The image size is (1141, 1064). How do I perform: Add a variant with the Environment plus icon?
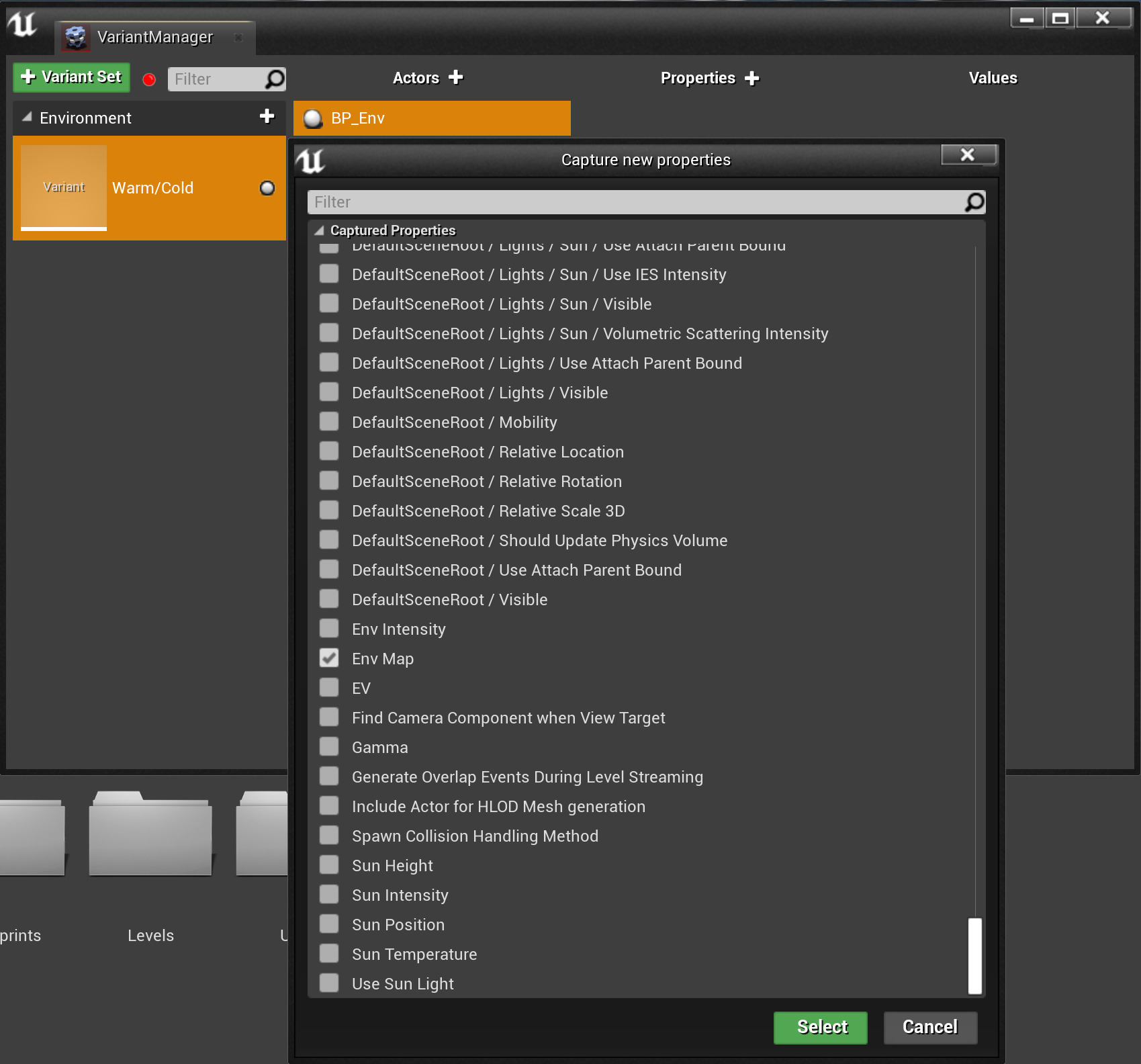click(267, 117)
